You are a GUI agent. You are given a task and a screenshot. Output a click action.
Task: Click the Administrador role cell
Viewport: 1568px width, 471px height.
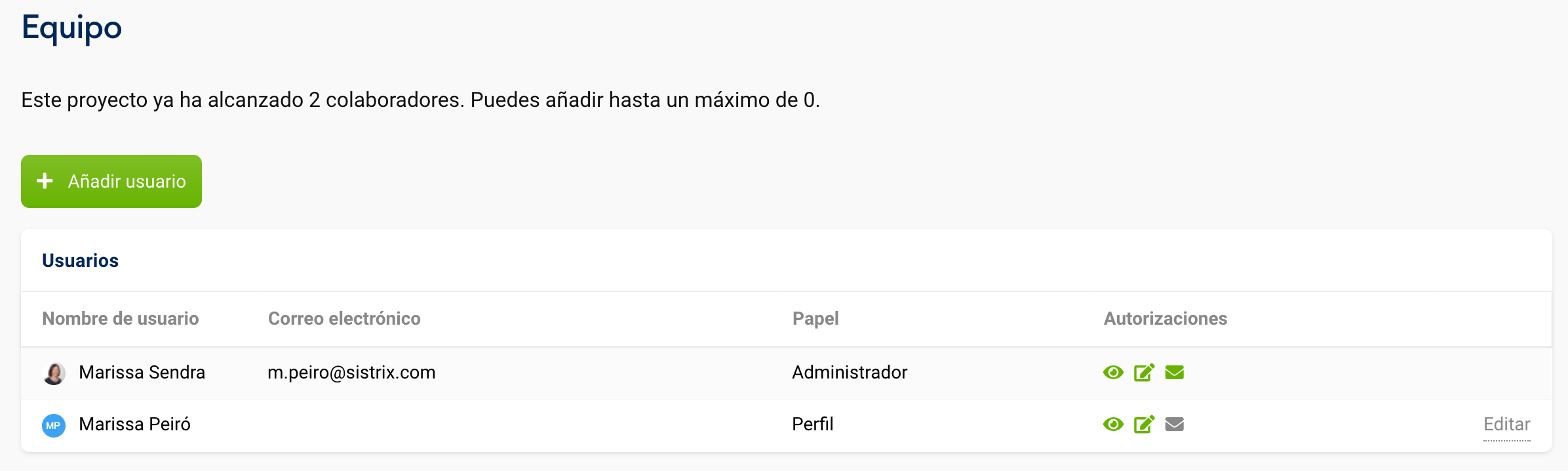click(x=850, y=373)
